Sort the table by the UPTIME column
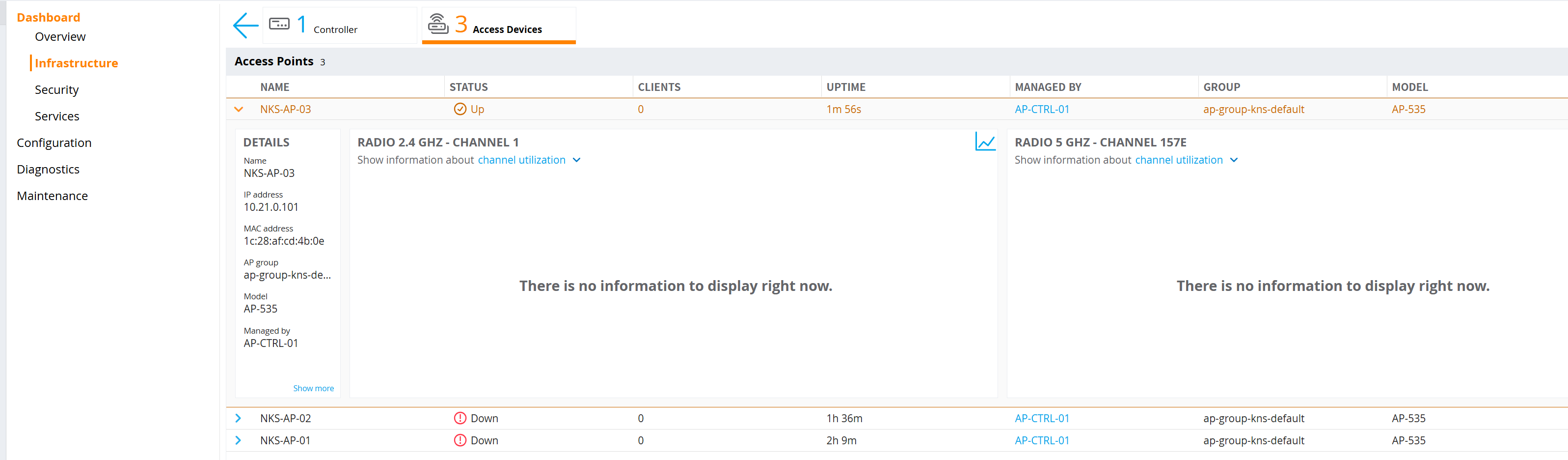1568x460 pixels. (x=845, y=86)
